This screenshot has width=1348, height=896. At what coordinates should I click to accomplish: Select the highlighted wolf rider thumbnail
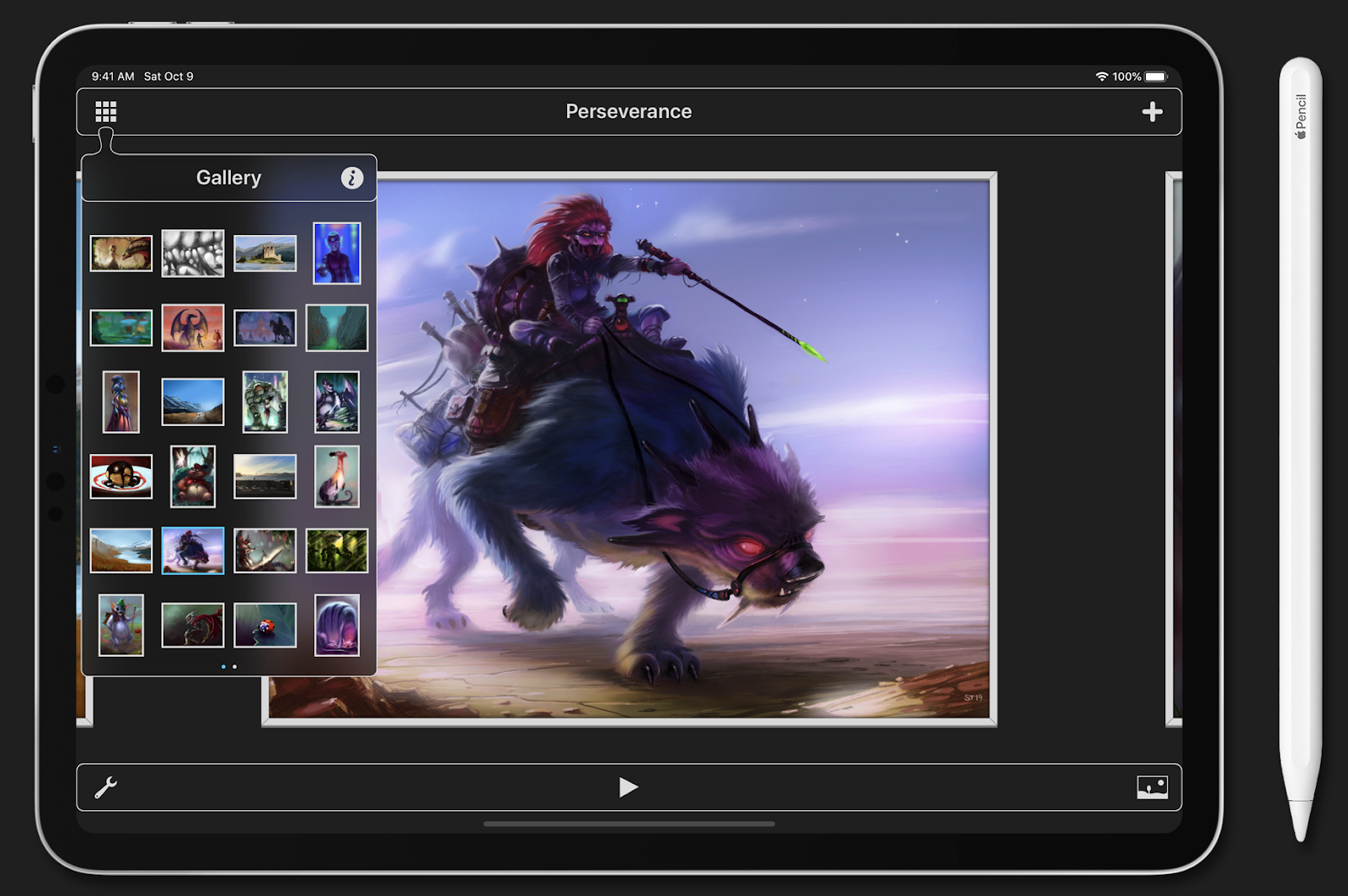tap(193, 551)
